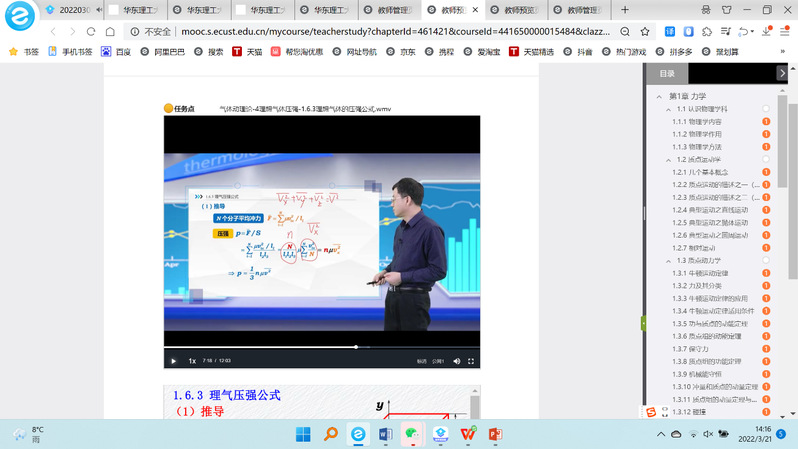Collapse the 1.2 质点运动学 section
This screenshot has width=798, height=449.
(x=667, y=160)
